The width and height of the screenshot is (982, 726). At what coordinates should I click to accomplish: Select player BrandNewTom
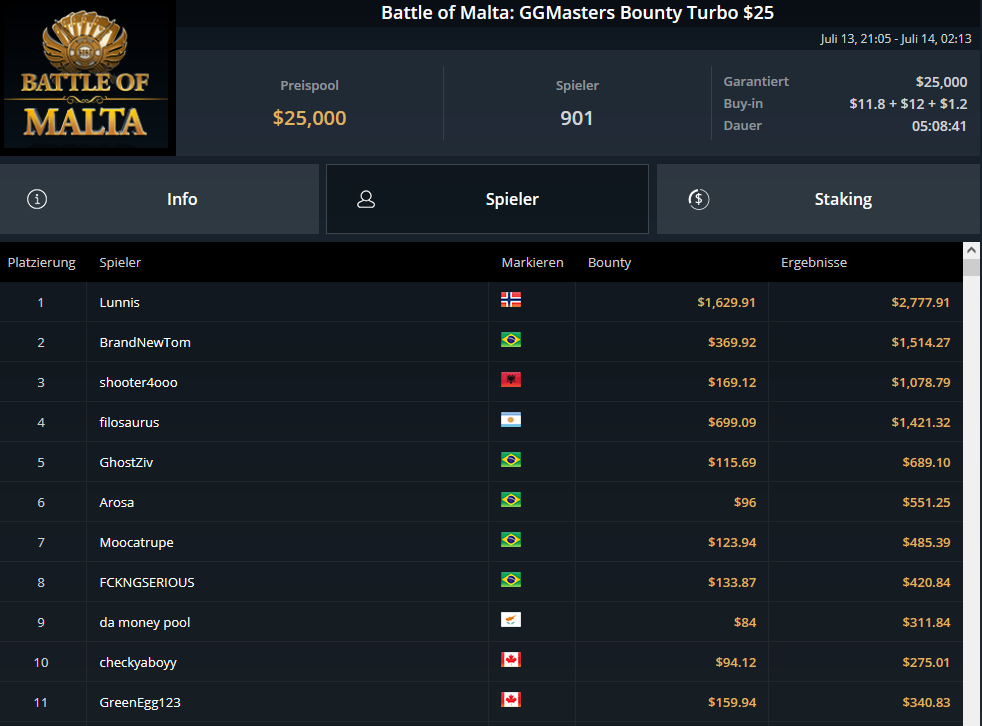tap(145, 343)
